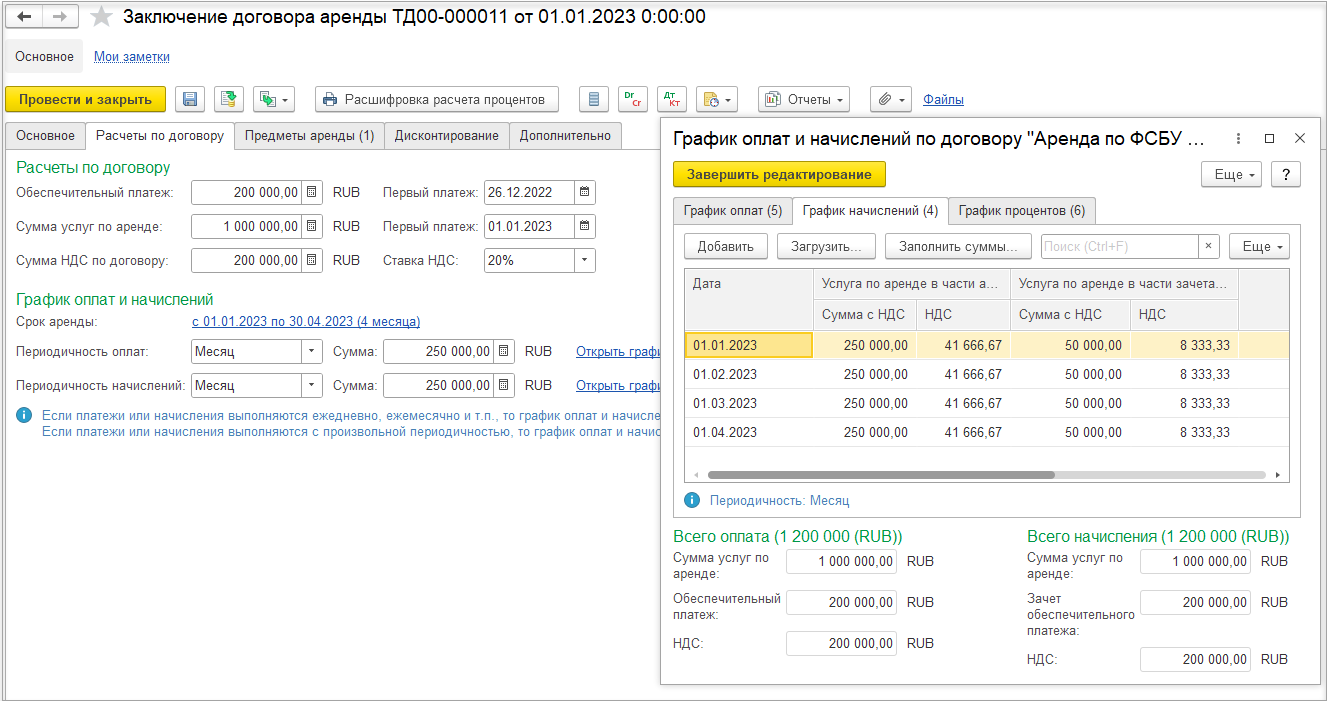Click the horizontal scrollbar in schedule table
1327x701 pixels.
(880, 475)
